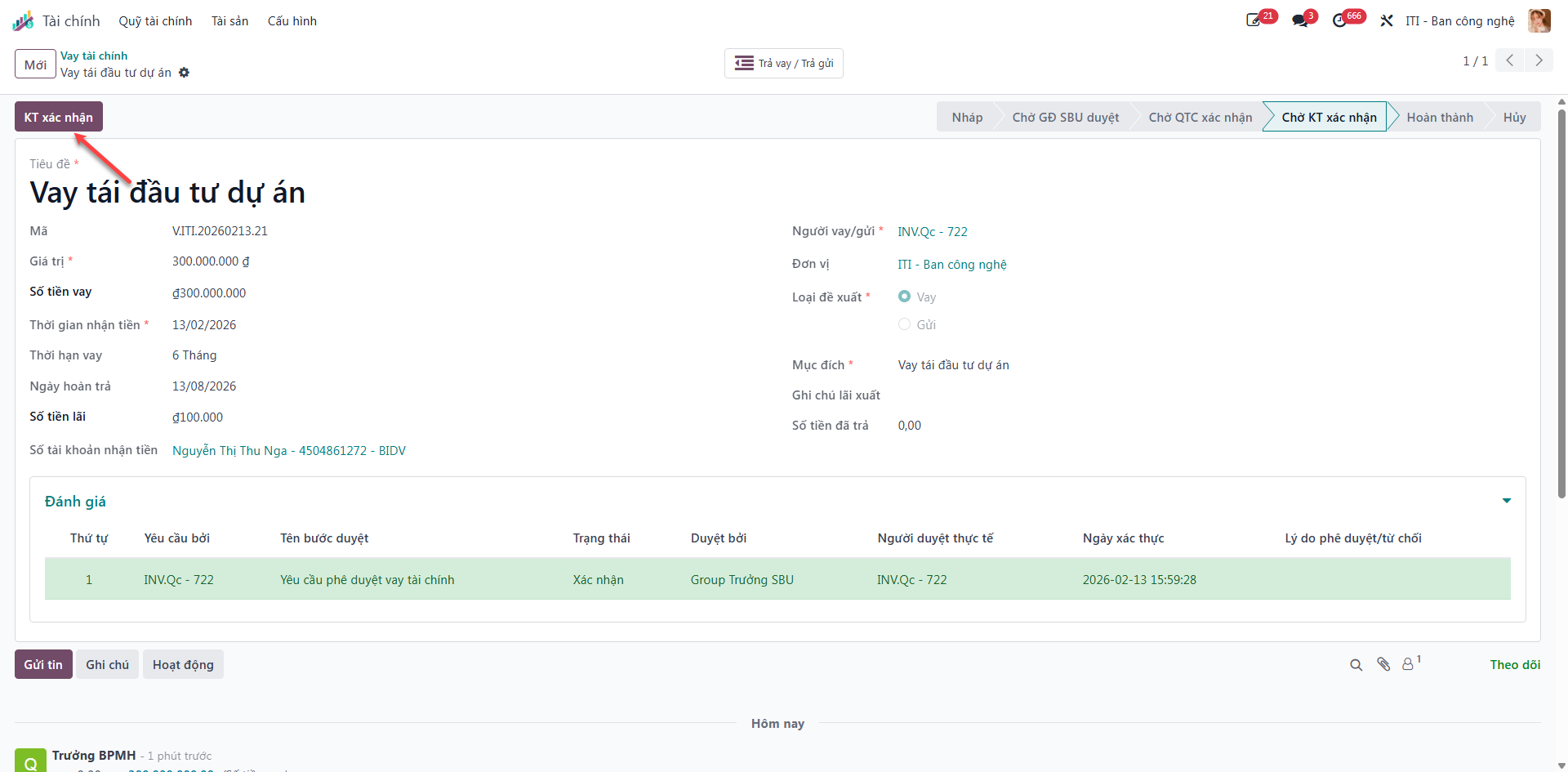Screen dimensions: 1568x772
Task: Open the chat messages icon
Action: coord(1300,20)
